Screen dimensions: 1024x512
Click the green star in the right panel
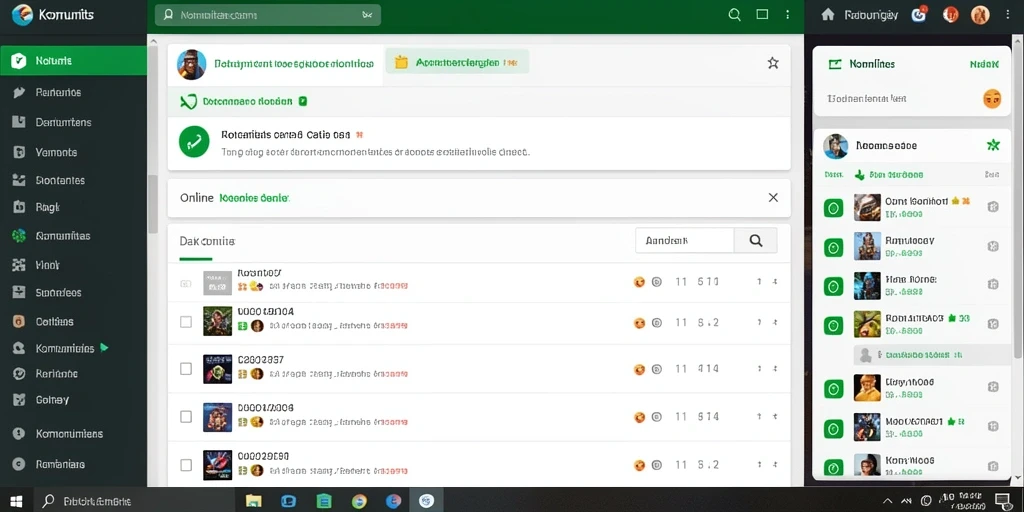point(993,145)
